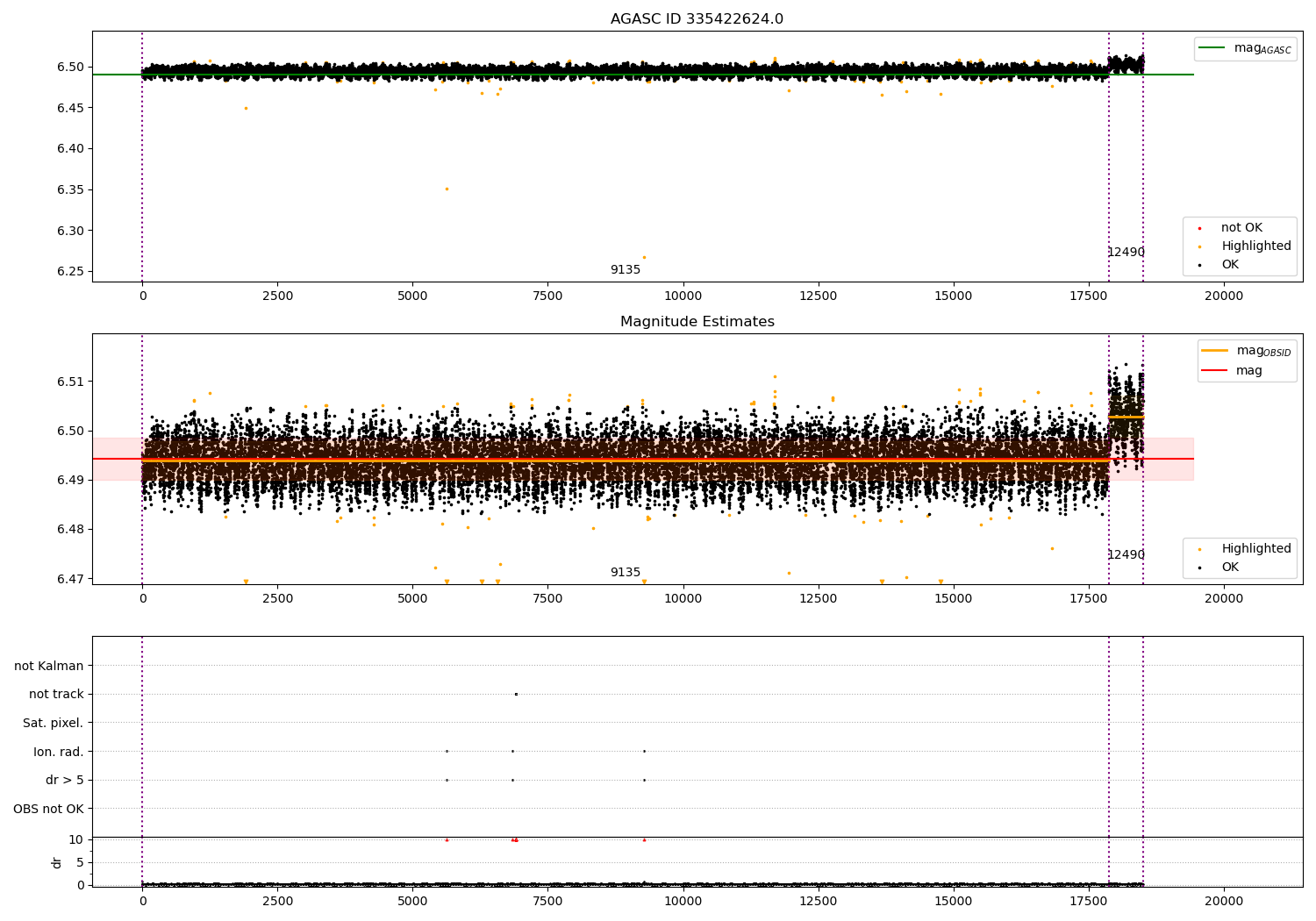Click the outlier point near 6.35 in top plot
This screenshot has height=921, width=1316.
447,189
